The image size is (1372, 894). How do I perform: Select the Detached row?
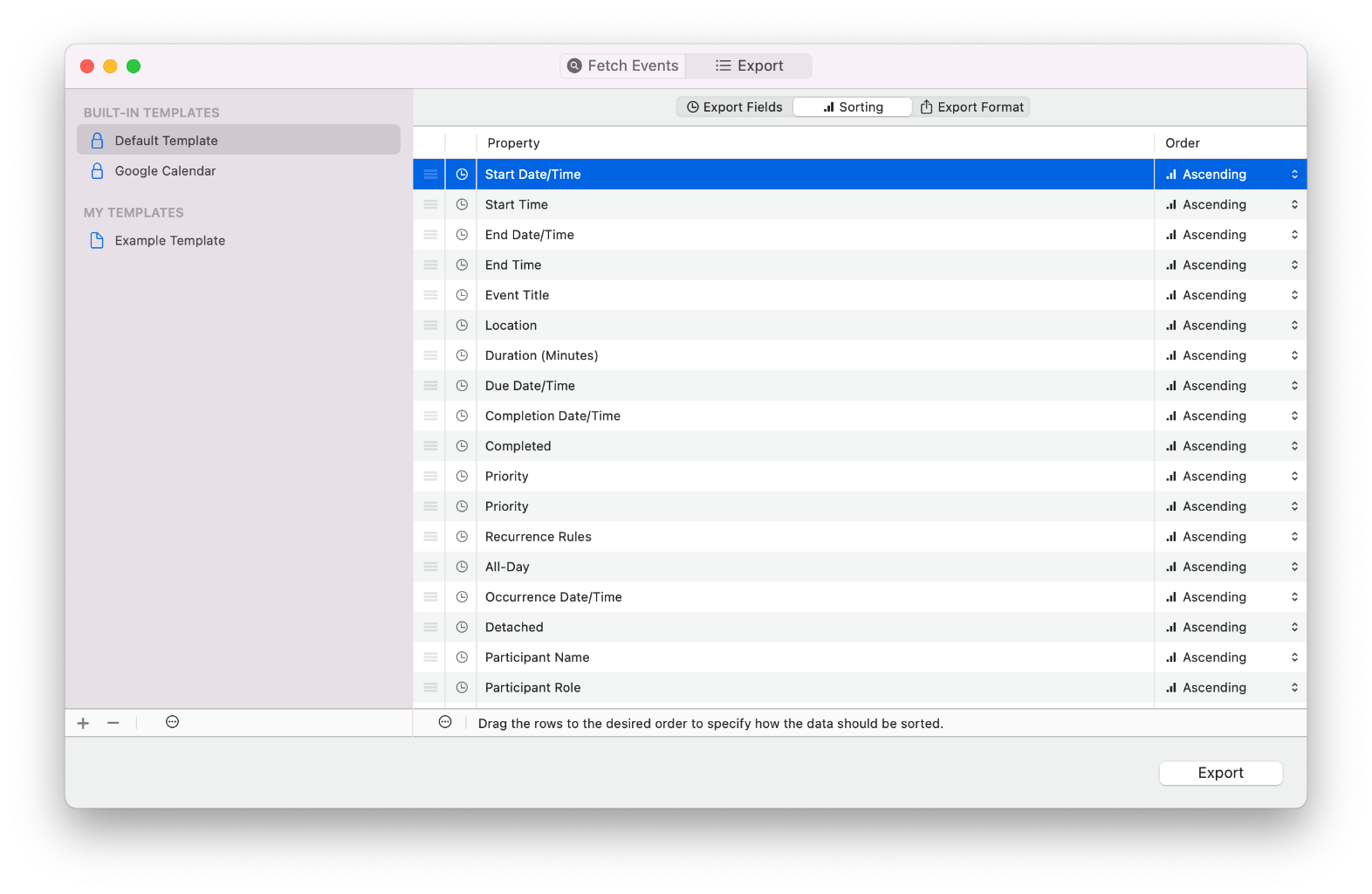coord(860,627)
